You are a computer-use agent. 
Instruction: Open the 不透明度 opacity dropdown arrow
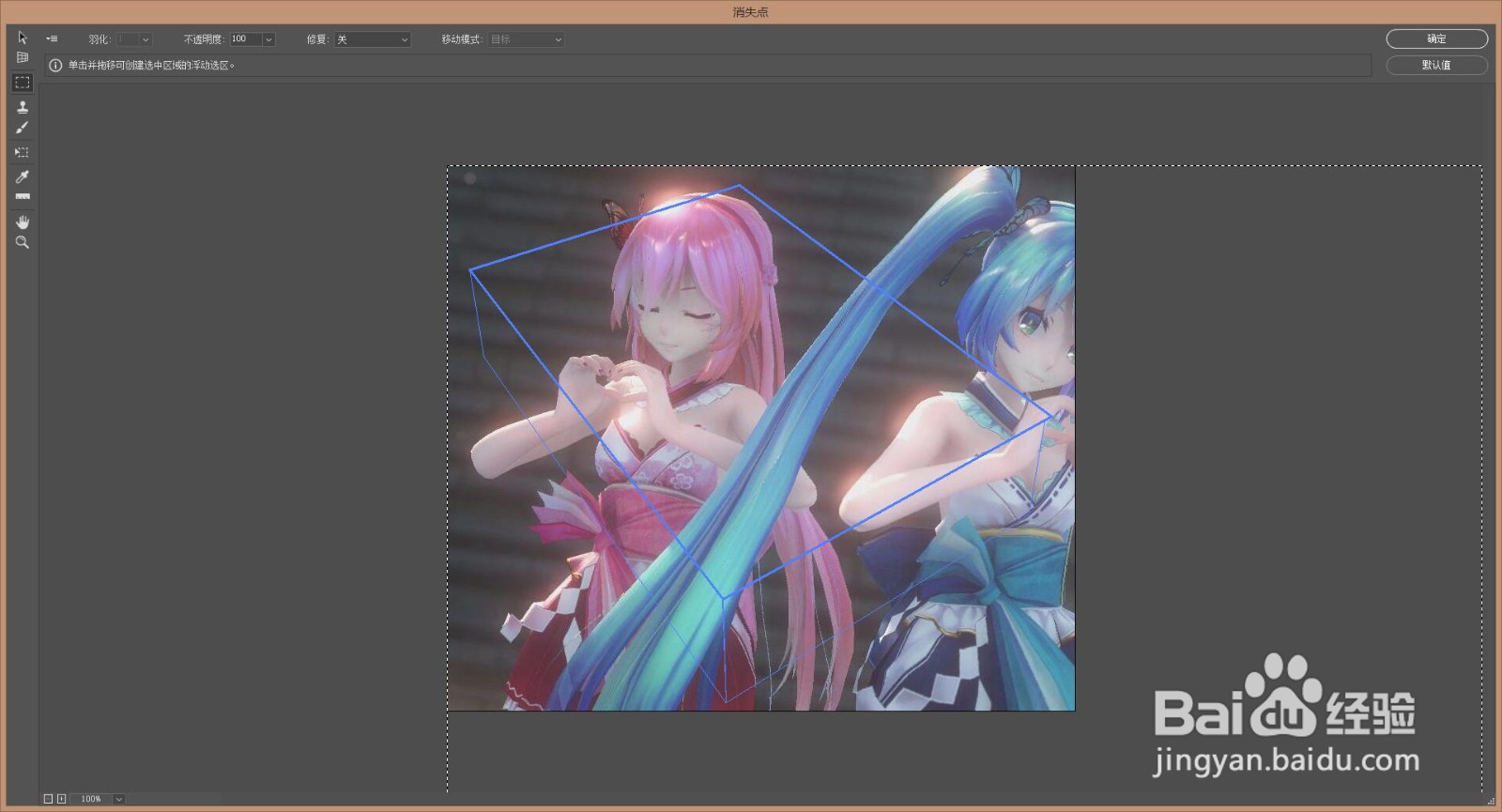click(268, 39)
